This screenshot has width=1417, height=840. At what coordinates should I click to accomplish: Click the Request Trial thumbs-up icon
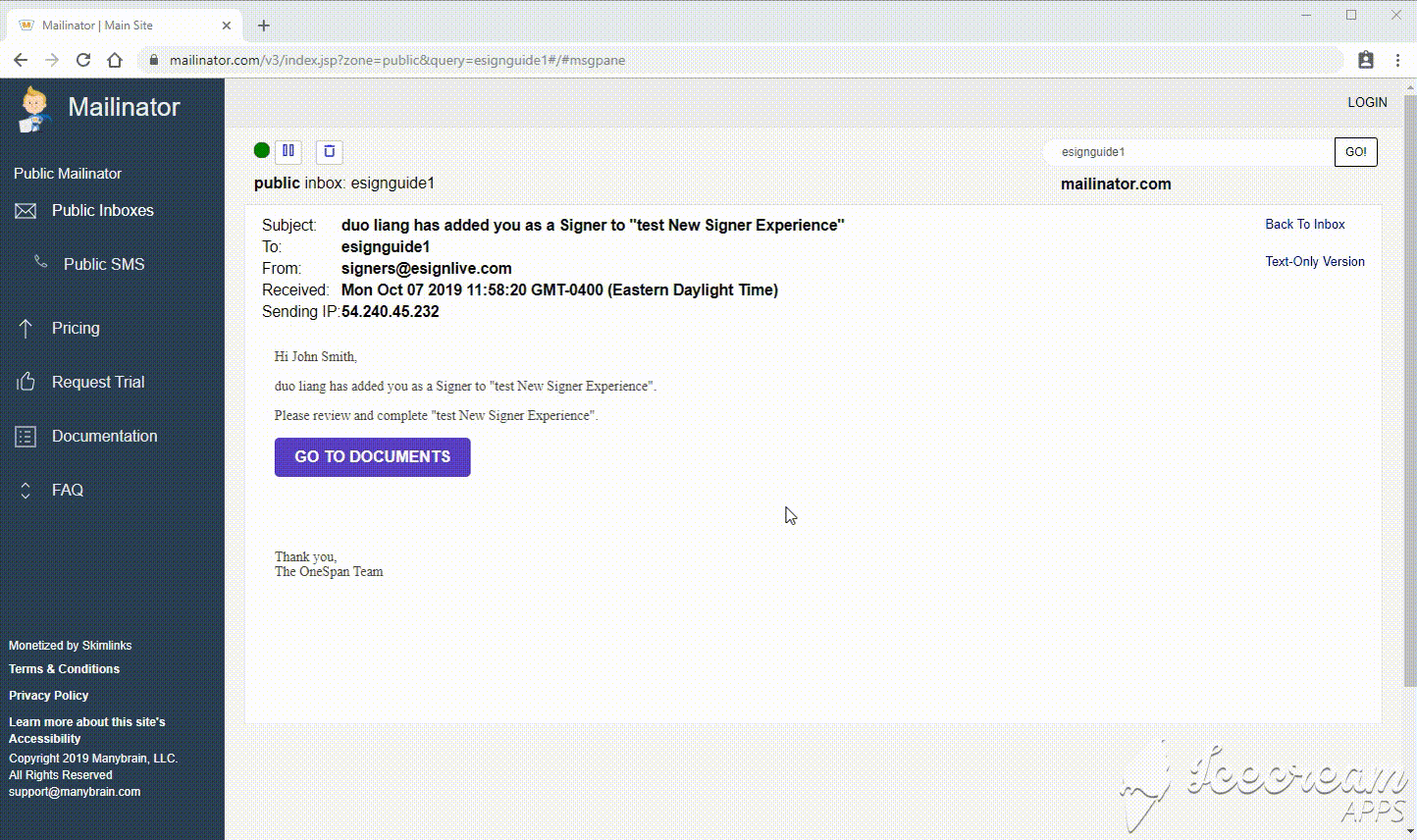click(26, 382)
